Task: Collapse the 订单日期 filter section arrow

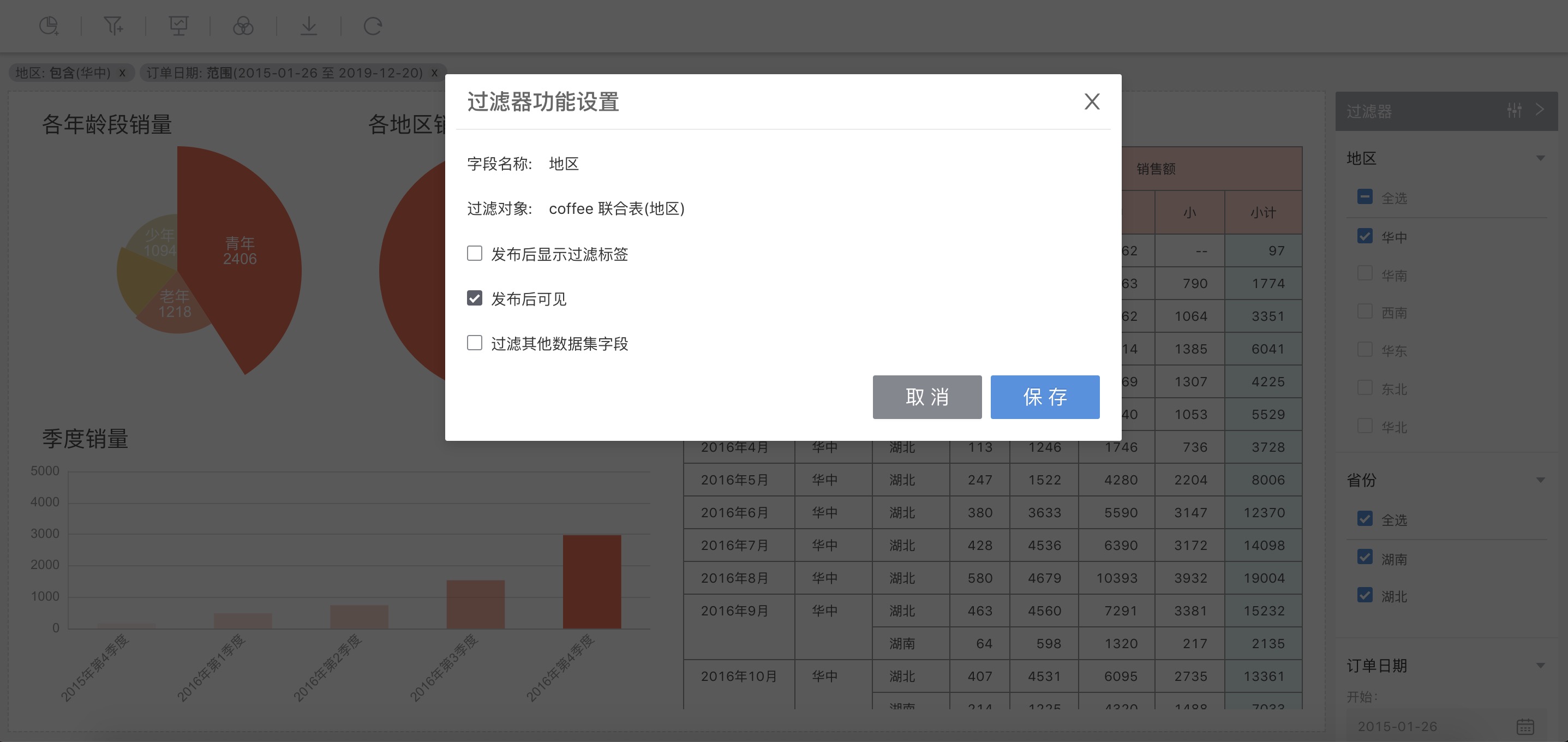Action: [1540, 665]
